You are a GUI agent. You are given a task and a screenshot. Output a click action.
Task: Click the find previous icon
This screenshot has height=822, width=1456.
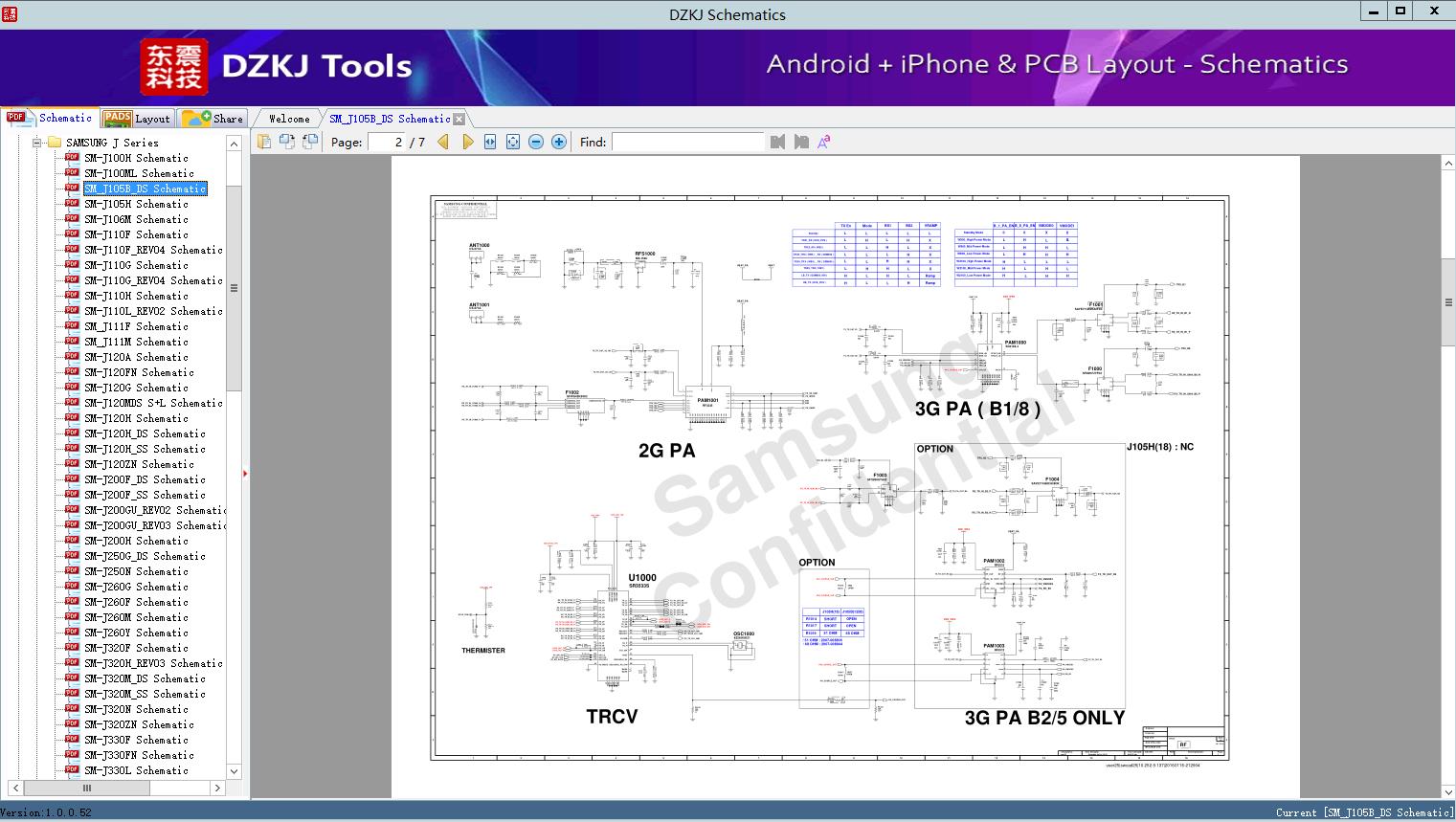pos(777,142)
